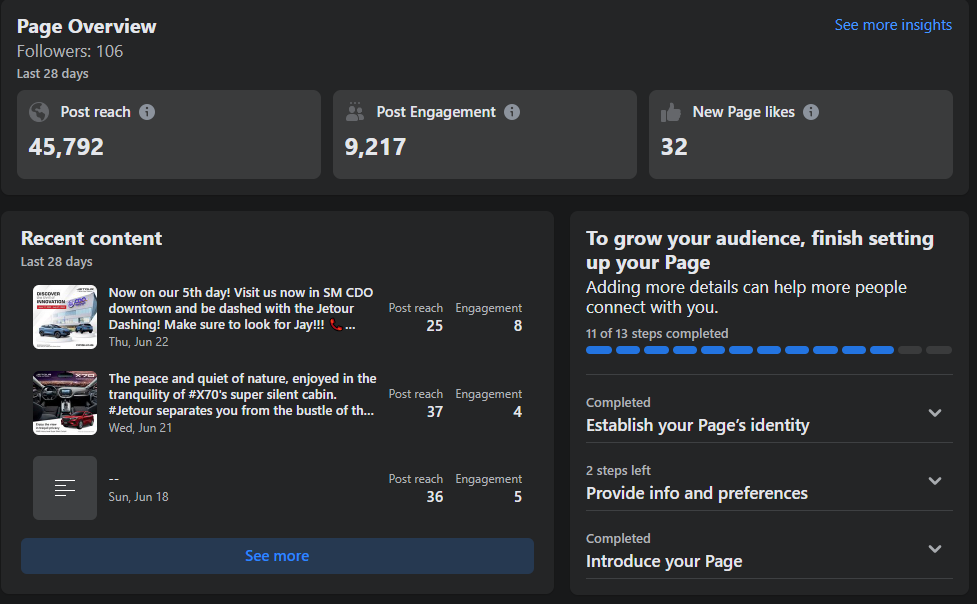
Task: Click the Post reach globe icon
Action: tap(39, 112)
